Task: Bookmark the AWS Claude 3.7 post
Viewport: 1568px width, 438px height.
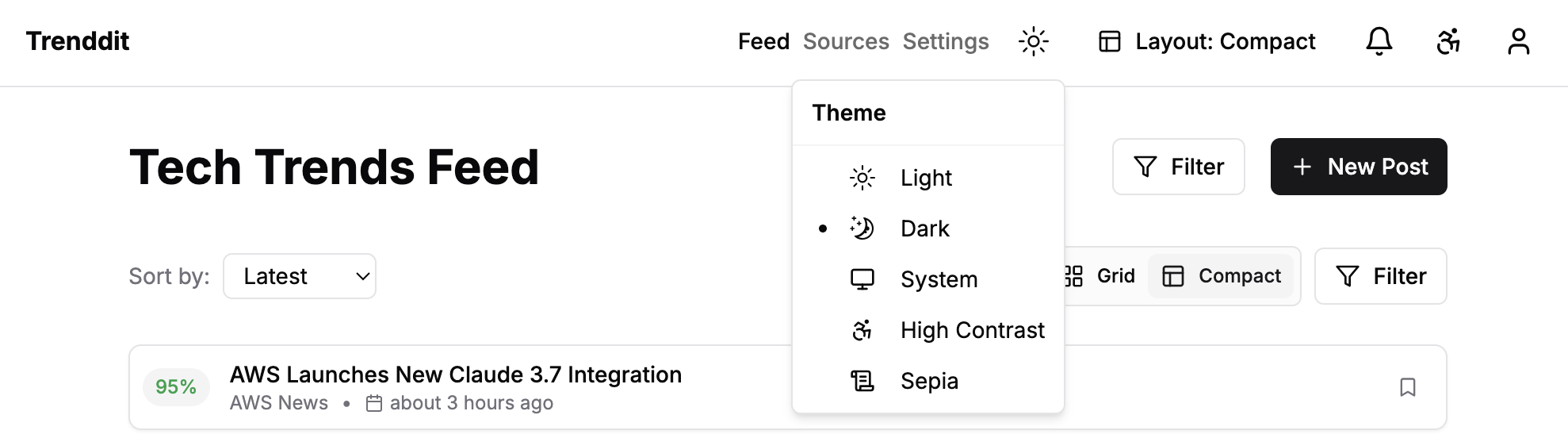Action: pyautogui.click(x=1407, y=387)
